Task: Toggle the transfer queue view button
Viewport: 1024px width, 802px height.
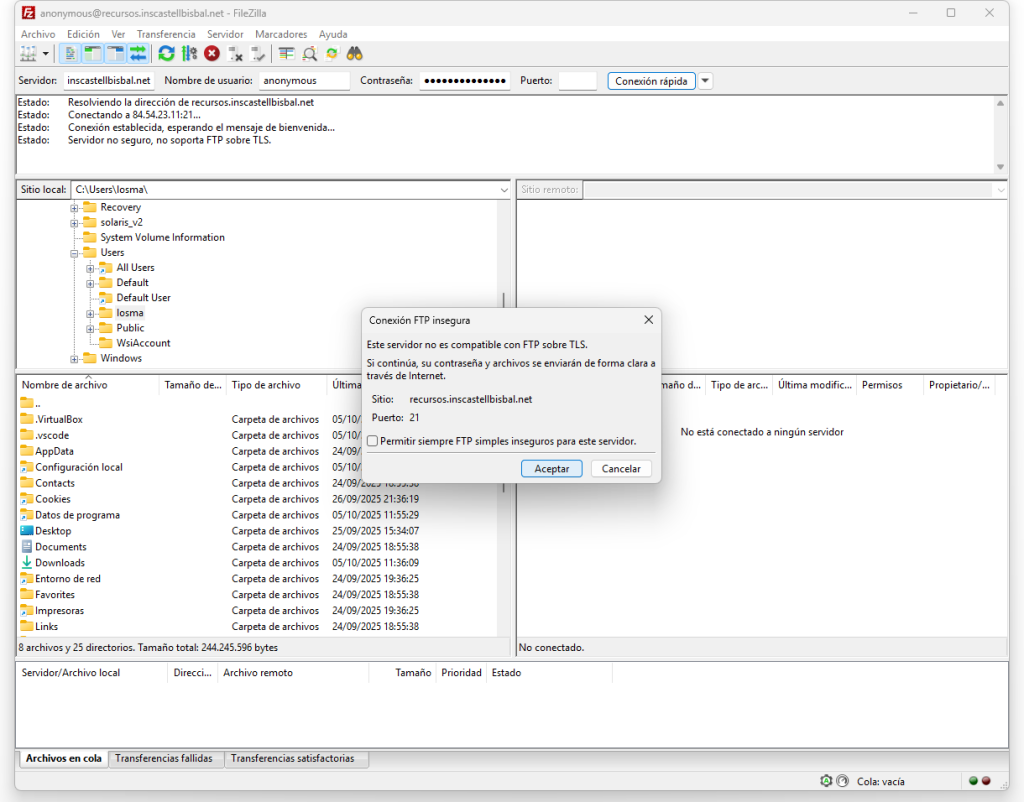Action: click(x=137, y=54)
